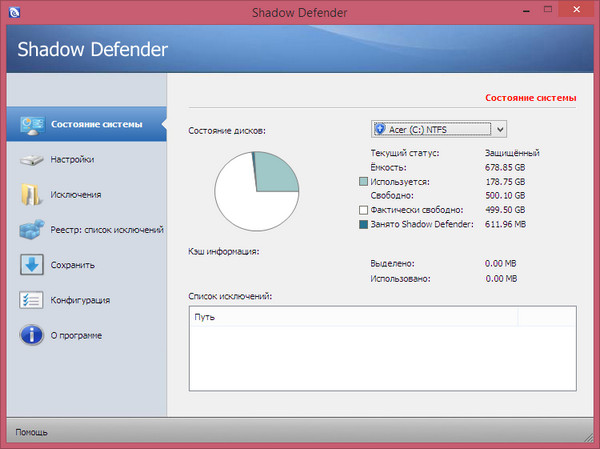Click the disk usage pie chart
Image resolution: width=600 pixels, height=449 pixels.
258,192
